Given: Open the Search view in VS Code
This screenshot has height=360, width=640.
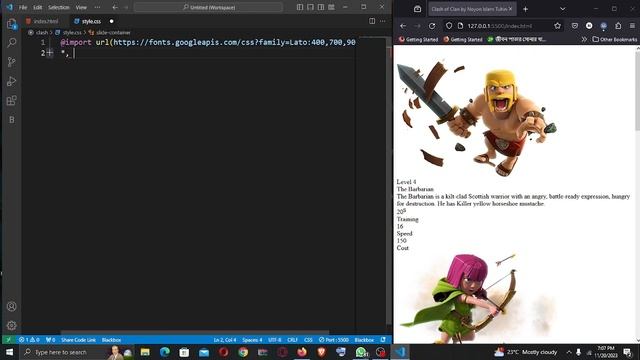Looking at the screenshot, I should point(11,43).
